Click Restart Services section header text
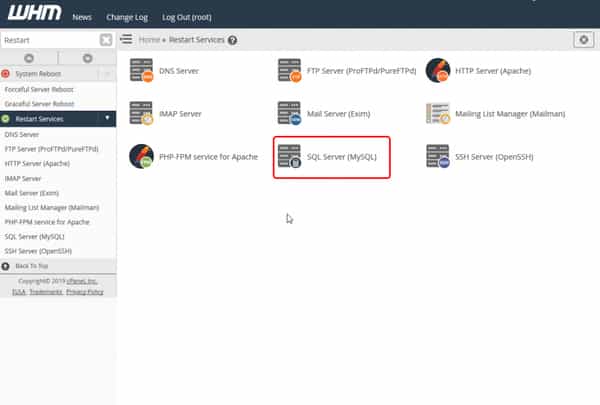 click(39, 119)
